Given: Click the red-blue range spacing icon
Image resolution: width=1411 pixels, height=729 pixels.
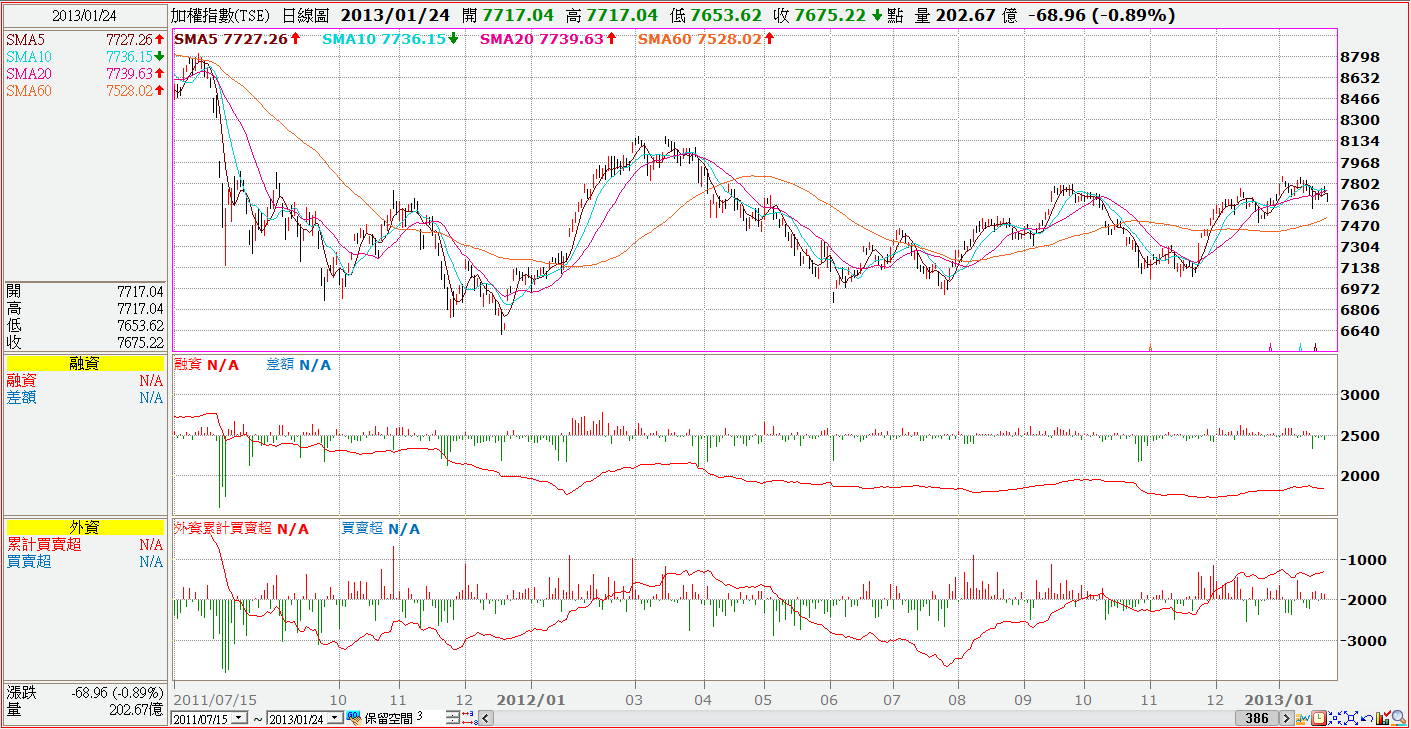Looking at the screenshot, I should coord(469,717).
